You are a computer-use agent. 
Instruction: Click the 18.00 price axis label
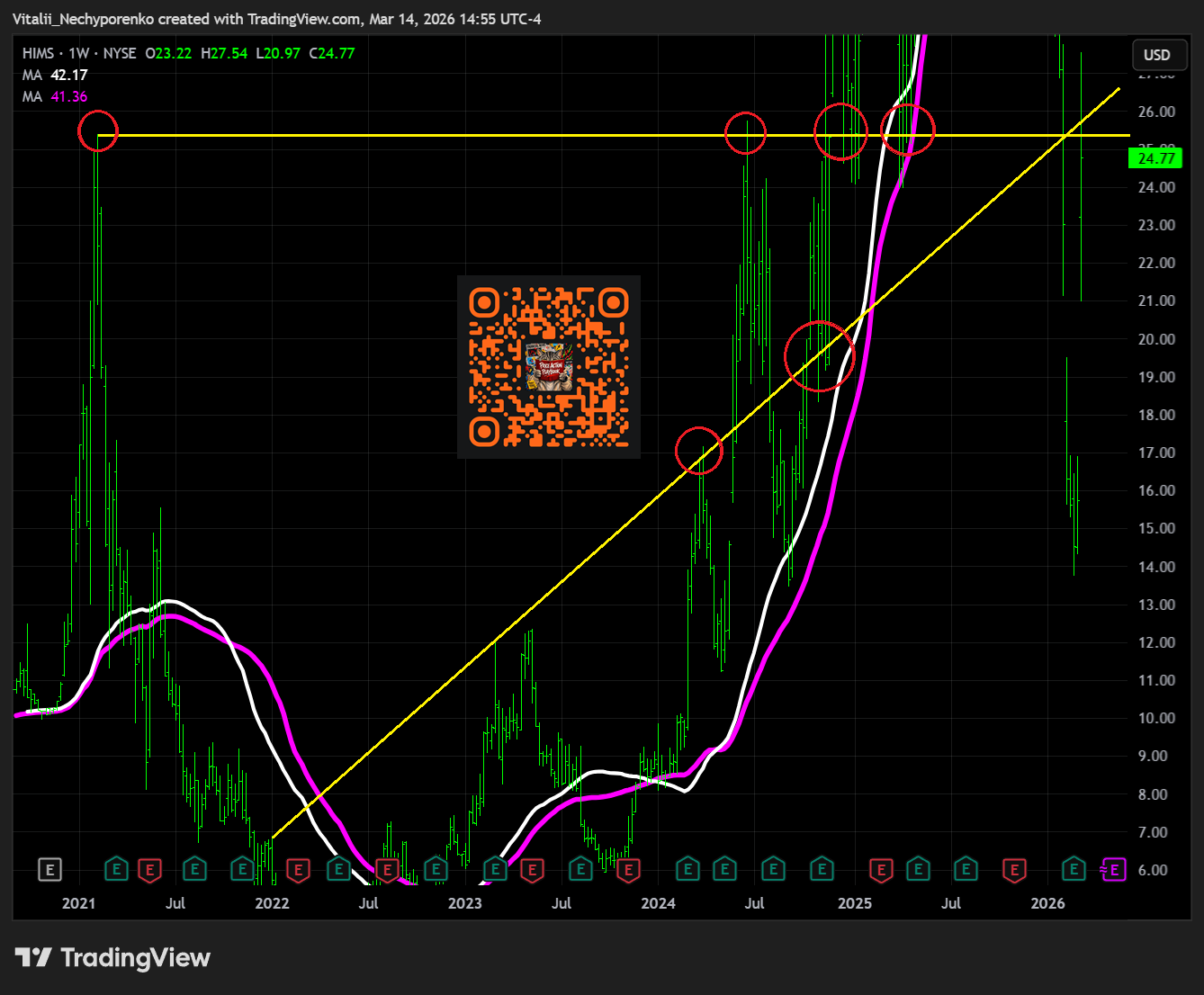(x=1156, y=415)
